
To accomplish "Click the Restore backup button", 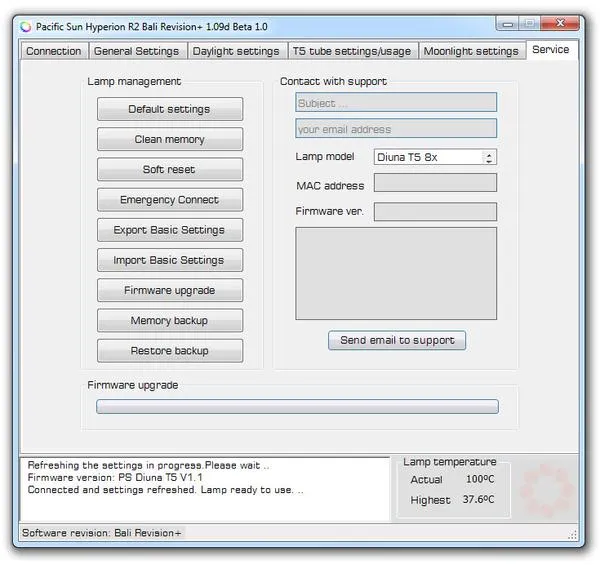I will [170, 351].
